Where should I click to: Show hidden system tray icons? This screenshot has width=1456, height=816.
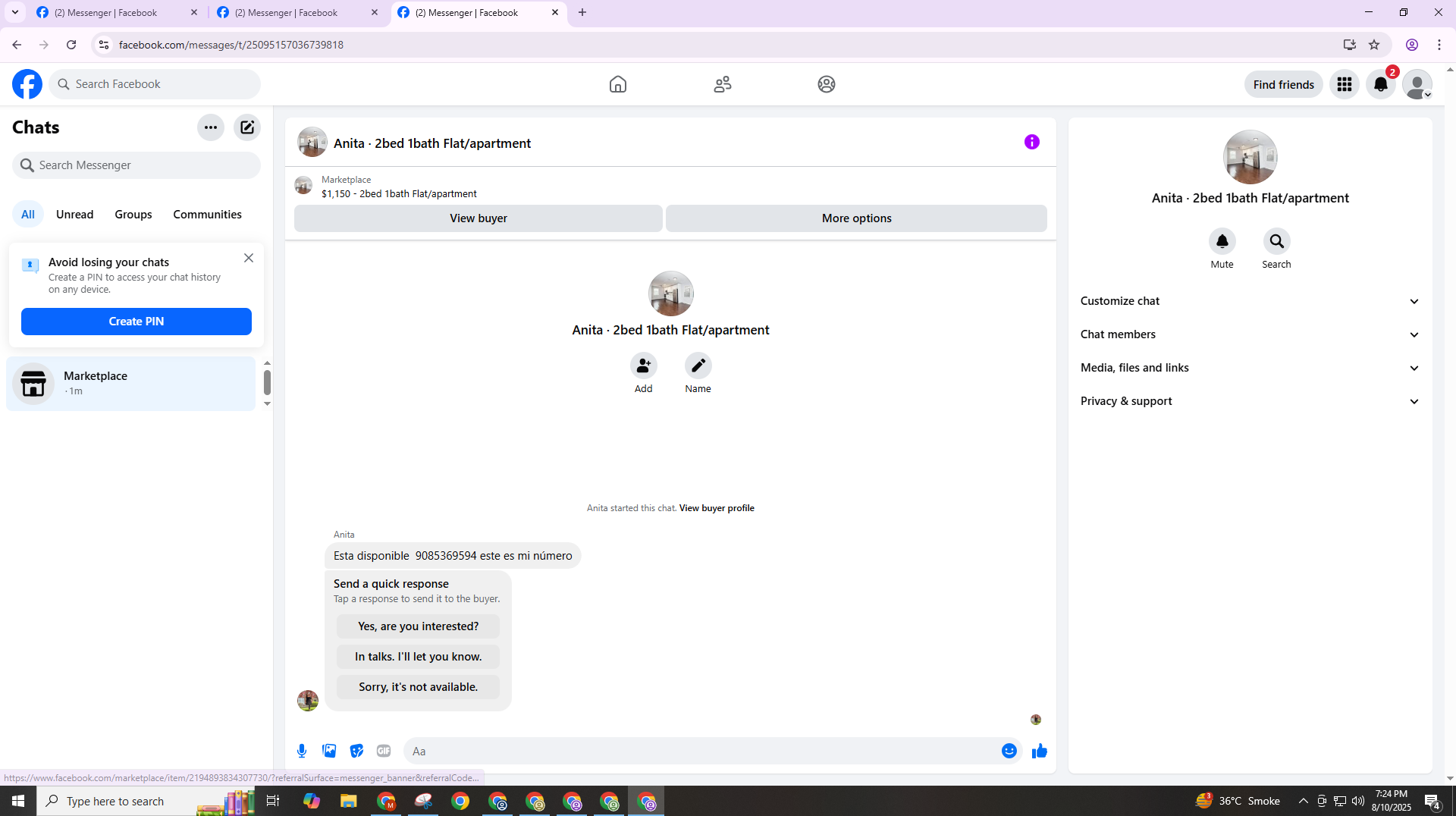tap(1303, 801)
